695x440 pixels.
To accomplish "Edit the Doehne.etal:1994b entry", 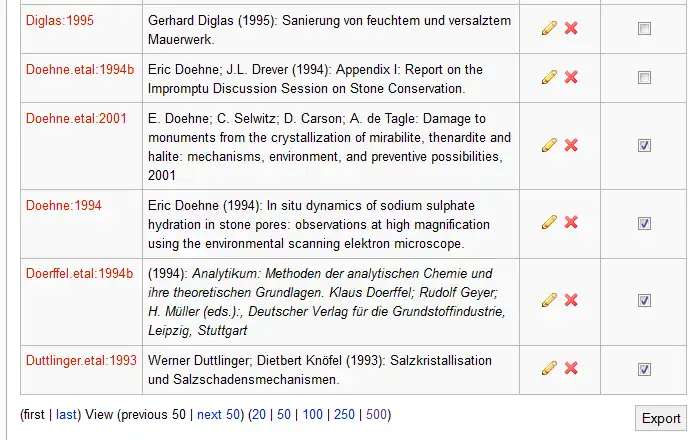I will point(549,77).
